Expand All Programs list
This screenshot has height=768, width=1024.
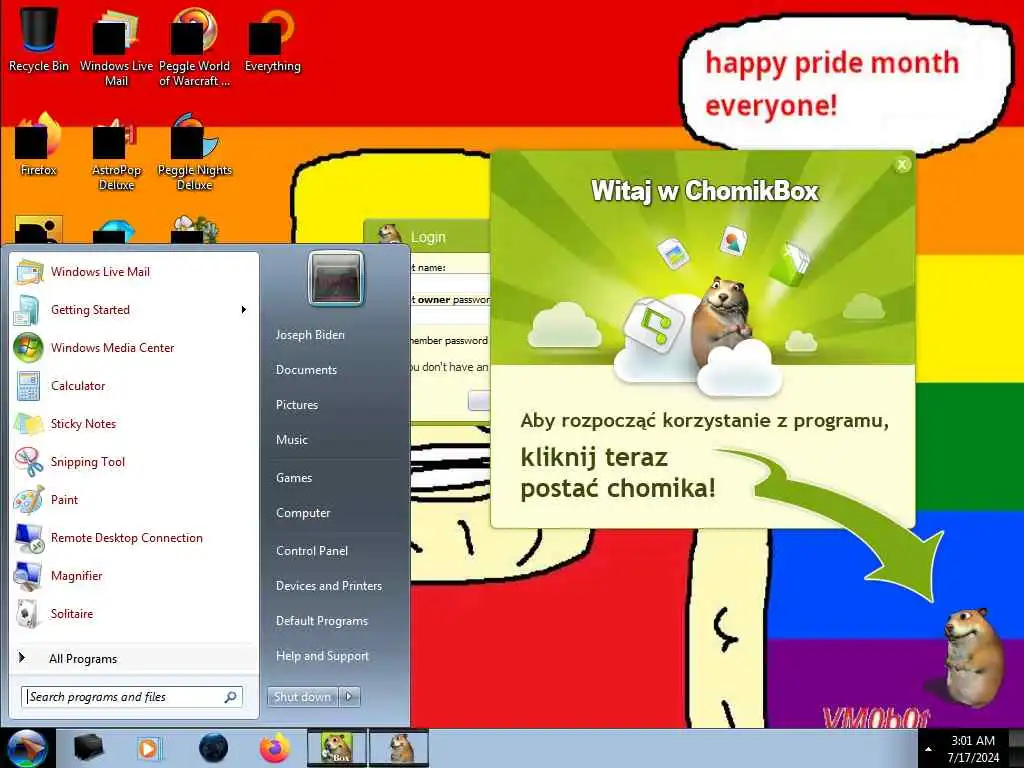click(134, 658)
